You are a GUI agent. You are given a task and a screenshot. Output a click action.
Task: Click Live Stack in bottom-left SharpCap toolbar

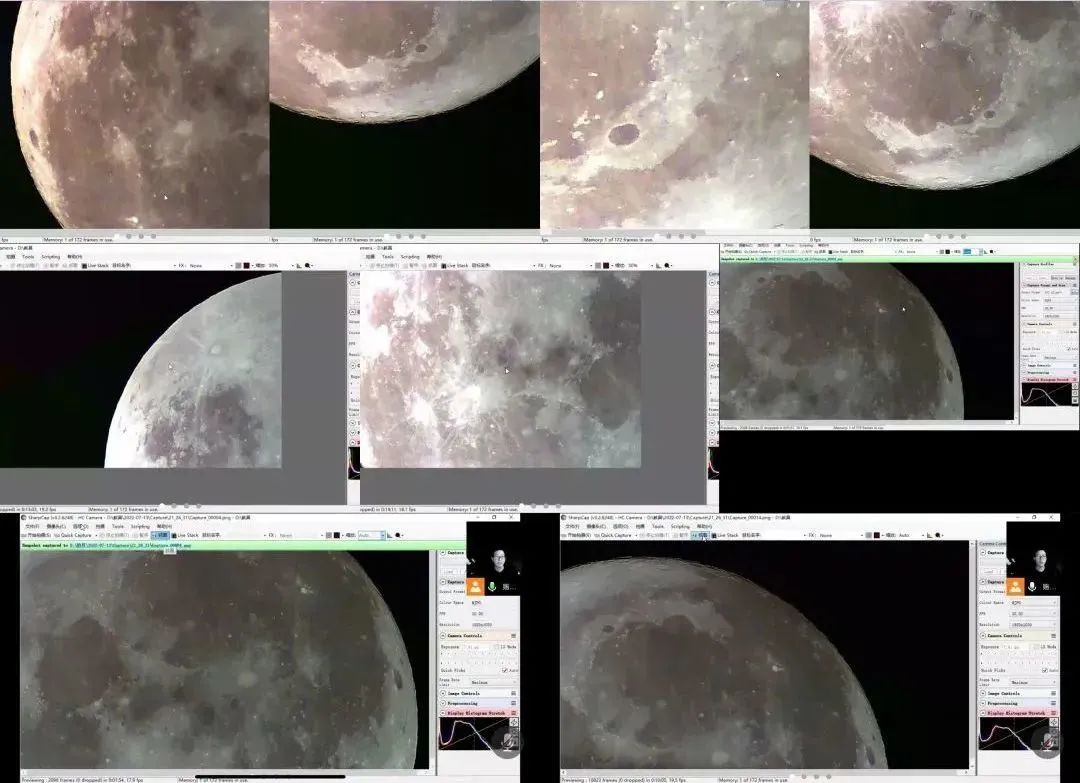tap(188, 536)
